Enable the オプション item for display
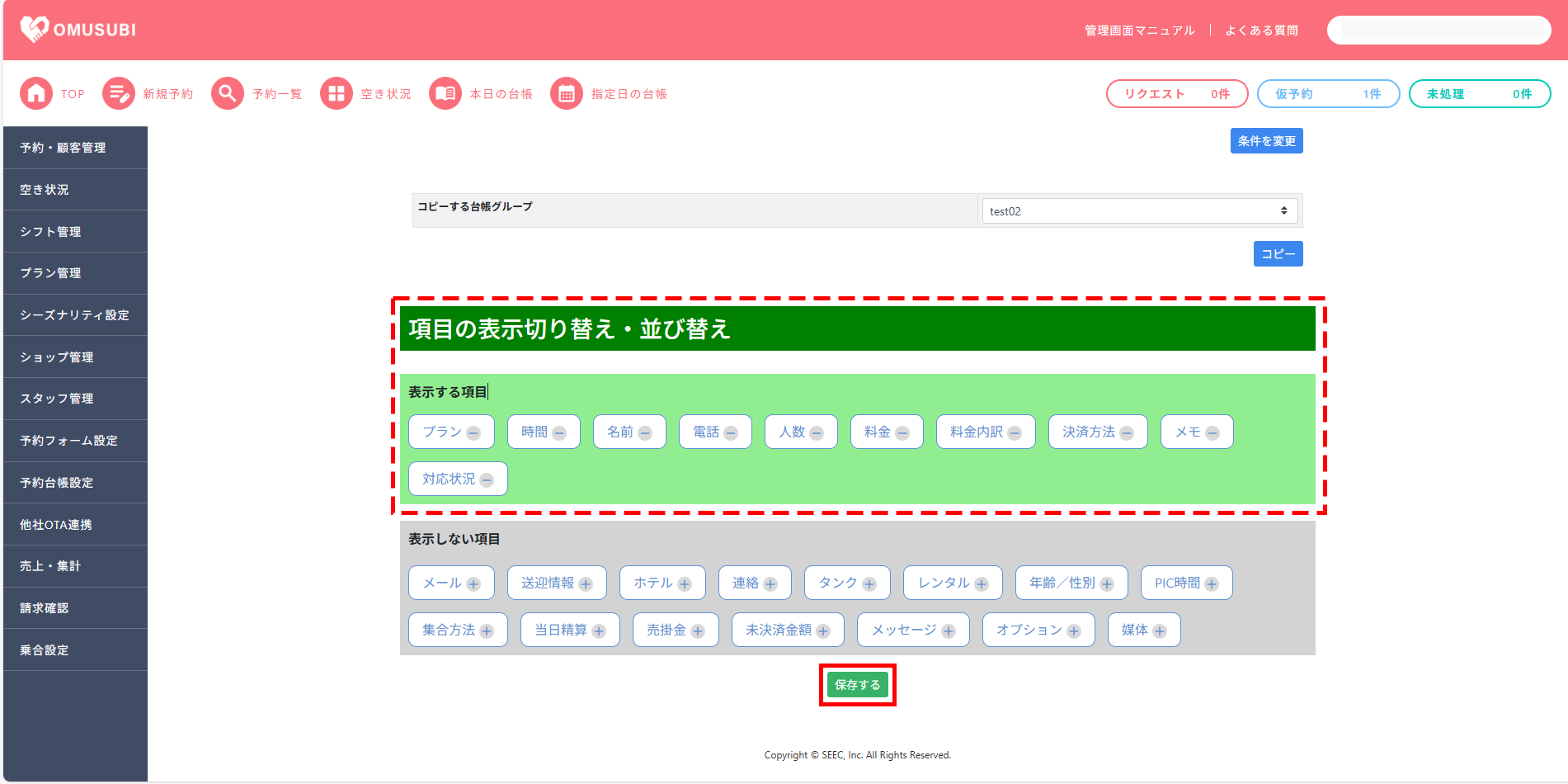Screen dimensions: 1568x784 pyautogui.click(x=1074, y=631)
